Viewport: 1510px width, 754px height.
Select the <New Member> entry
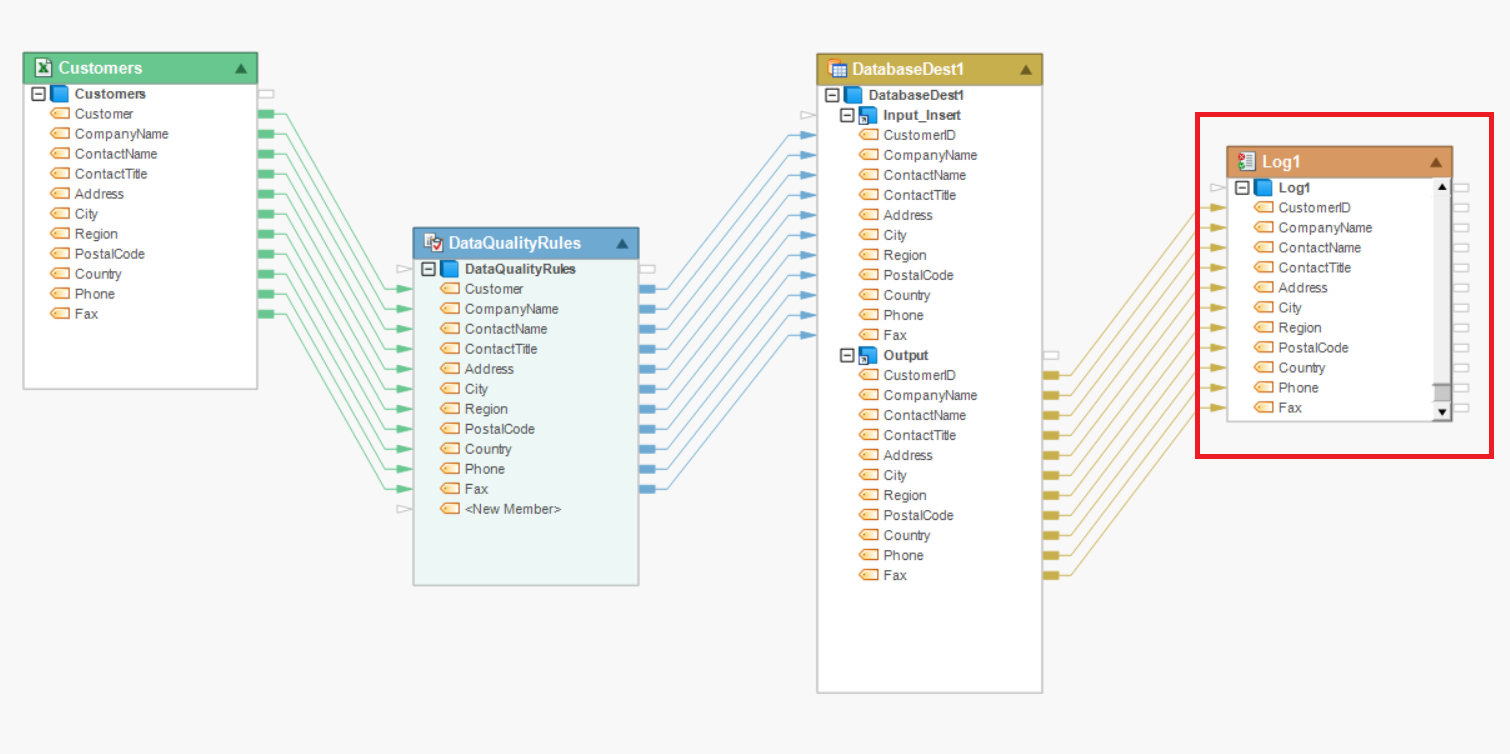click(512, 509)
